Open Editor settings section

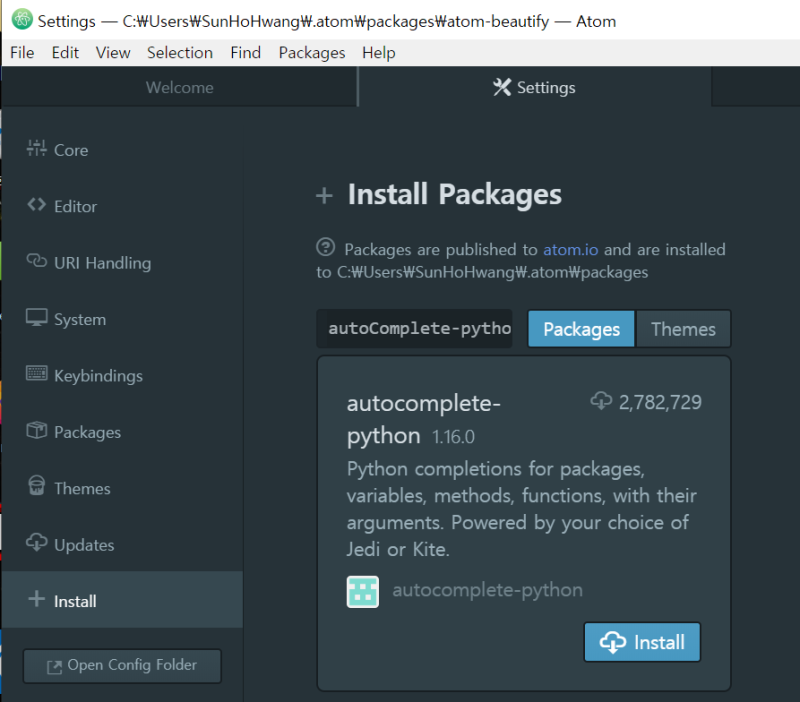tap(122, 206)
